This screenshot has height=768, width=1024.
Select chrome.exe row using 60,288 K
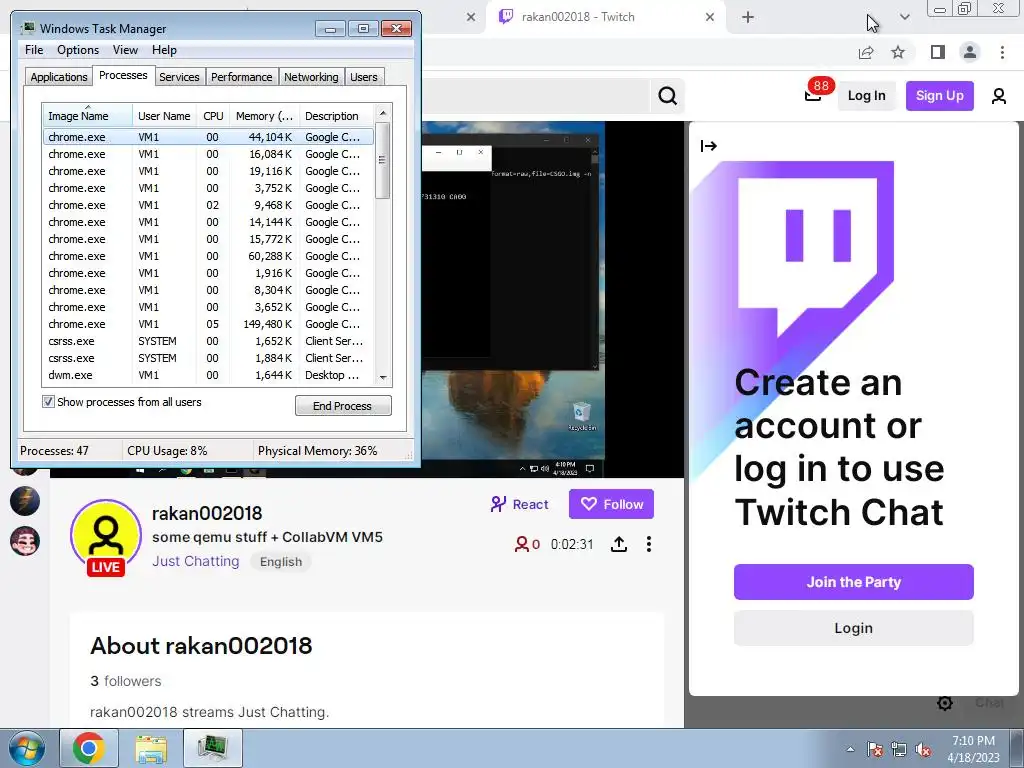click(208, 256)
